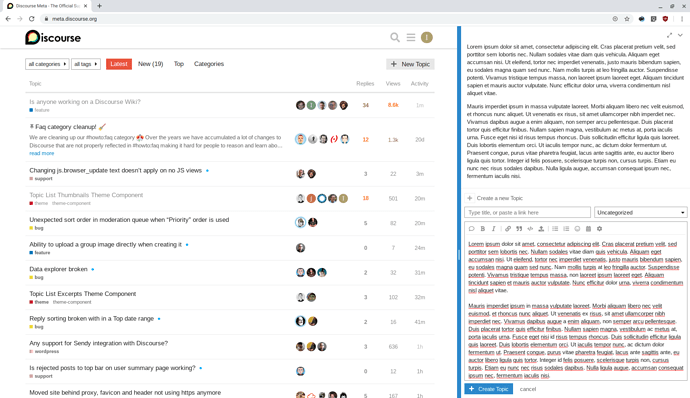Apply blockquote formatting in composer
The height and width of the screenshot is (398, 690).
[519, 228]
